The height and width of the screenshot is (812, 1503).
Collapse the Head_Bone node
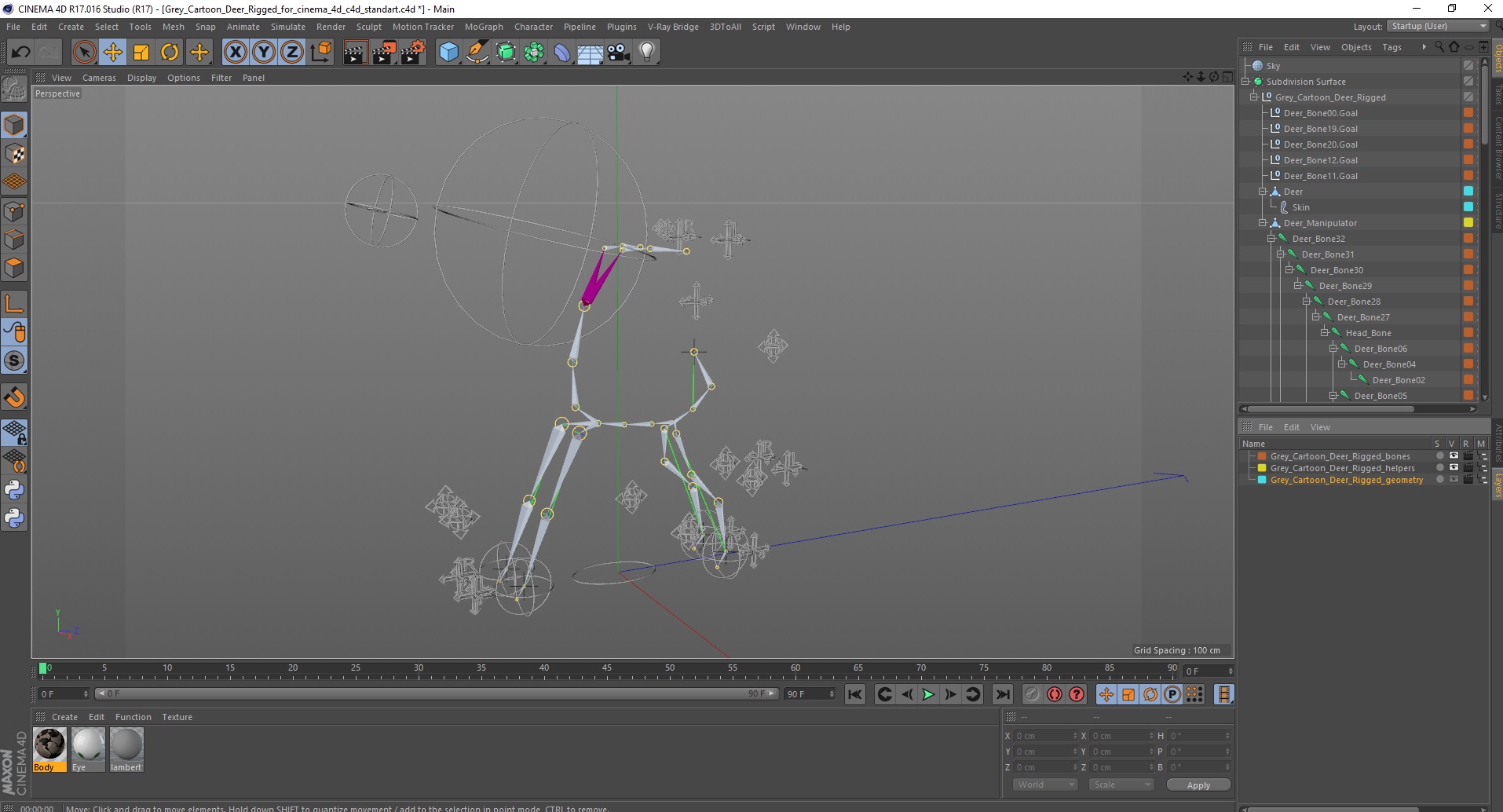pos(1324,333)
